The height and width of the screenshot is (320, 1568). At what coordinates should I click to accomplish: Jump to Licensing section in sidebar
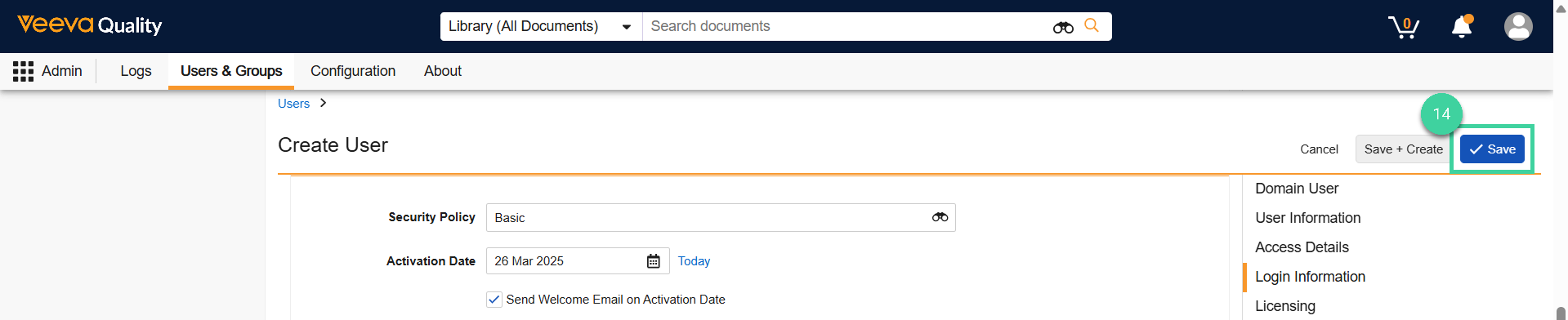click(x=1285, y=306)
